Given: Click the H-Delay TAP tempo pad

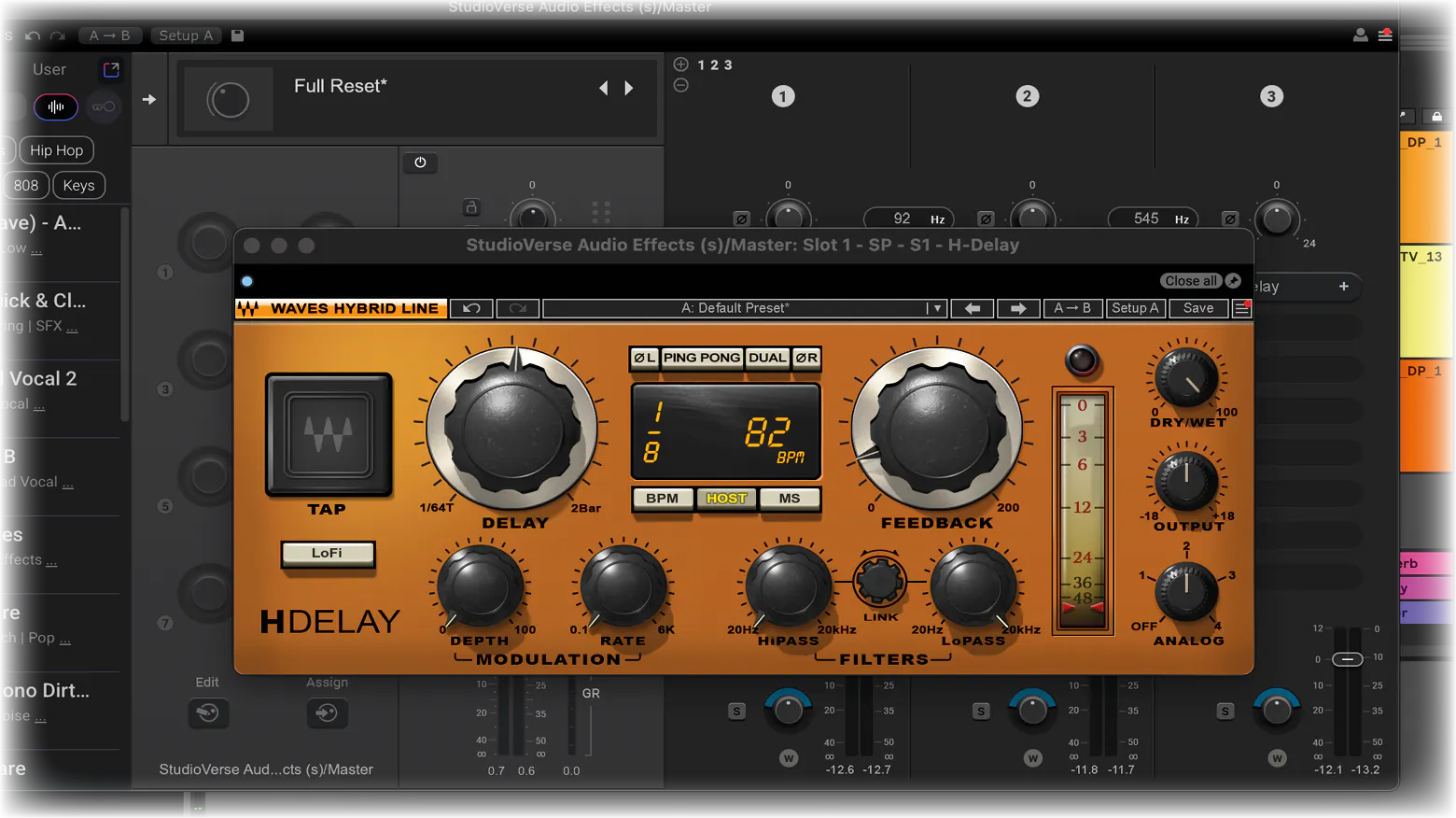Looking at the screenshot, I should point(329,434).
